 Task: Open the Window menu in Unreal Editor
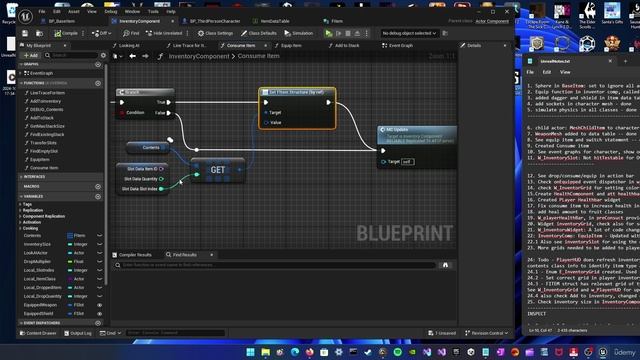click(x=132, y=11)
